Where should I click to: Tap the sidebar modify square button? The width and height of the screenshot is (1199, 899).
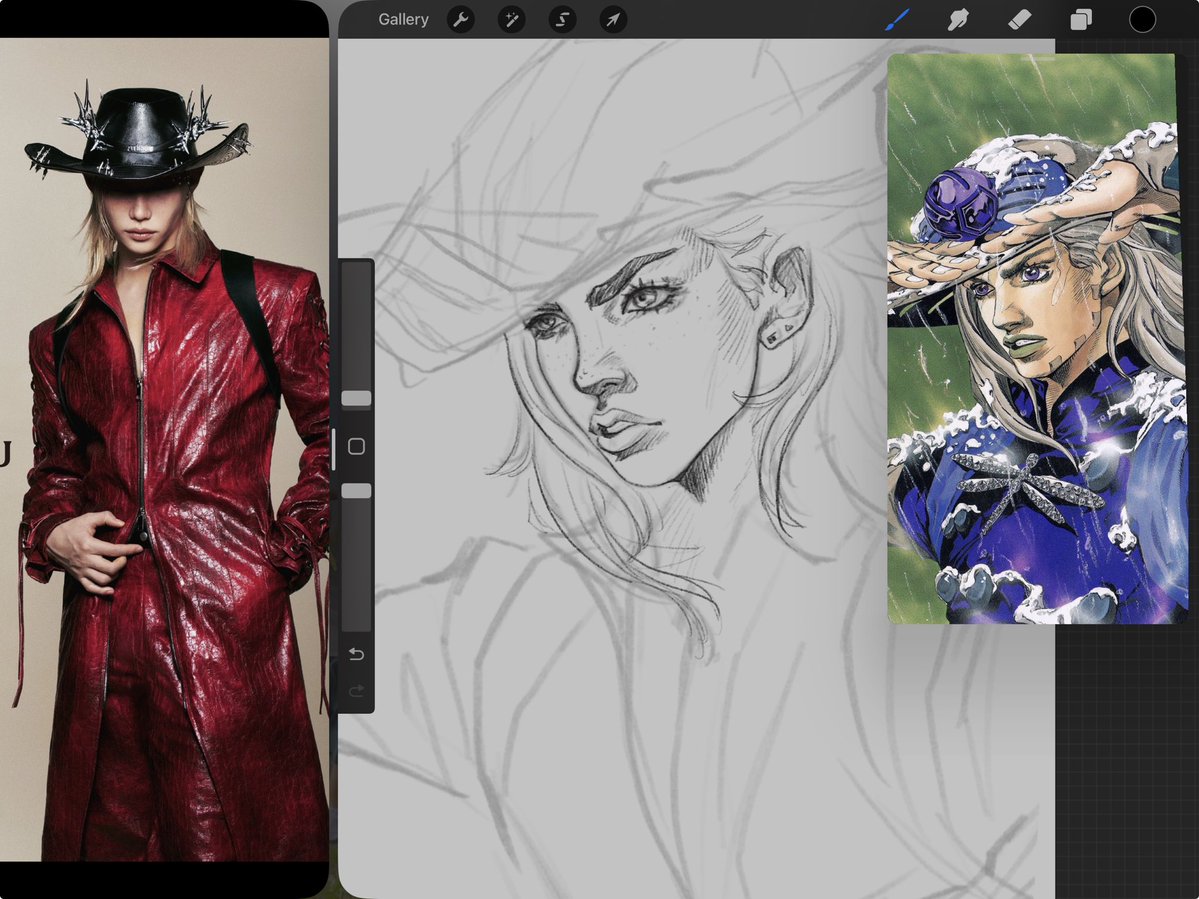tap(356, 446)
